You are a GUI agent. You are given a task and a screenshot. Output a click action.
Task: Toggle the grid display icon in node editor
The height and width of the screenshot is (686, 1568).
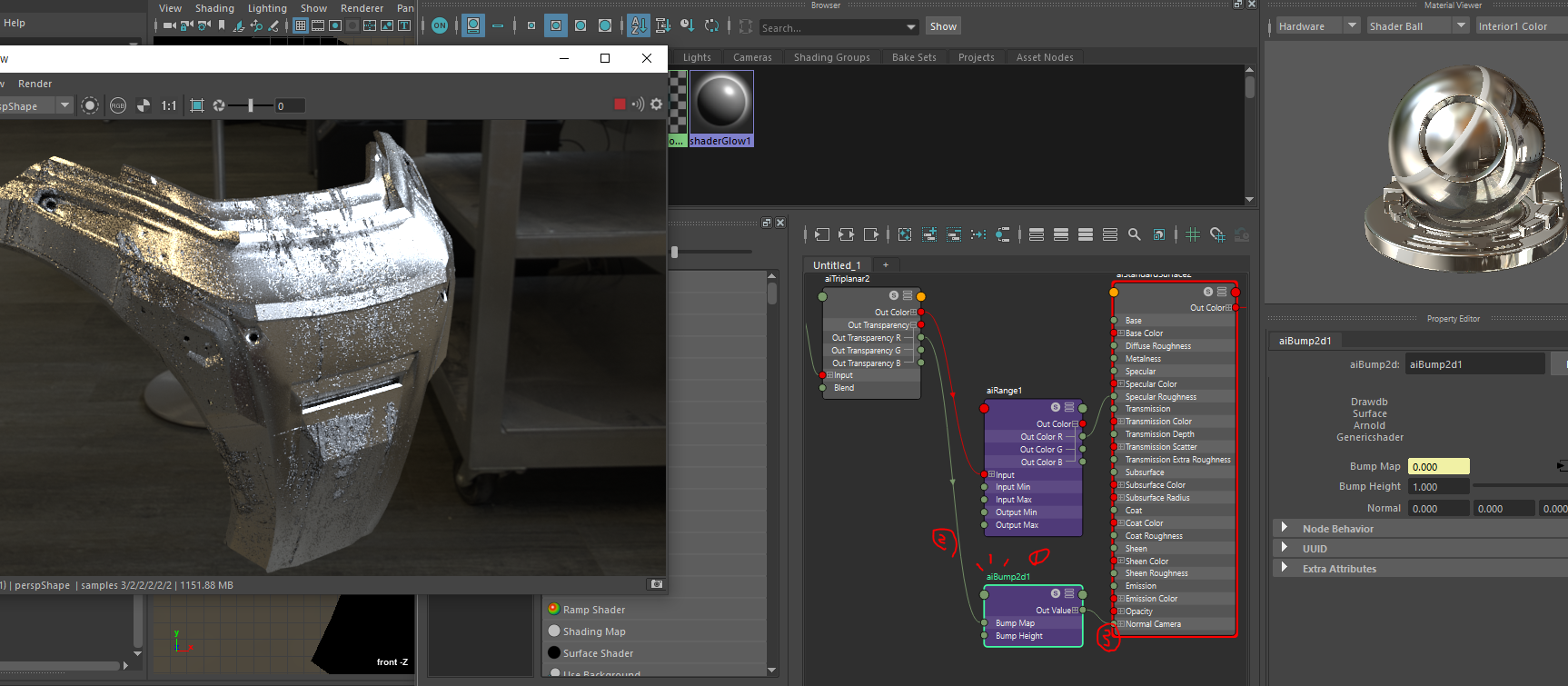coord(1193,234)
